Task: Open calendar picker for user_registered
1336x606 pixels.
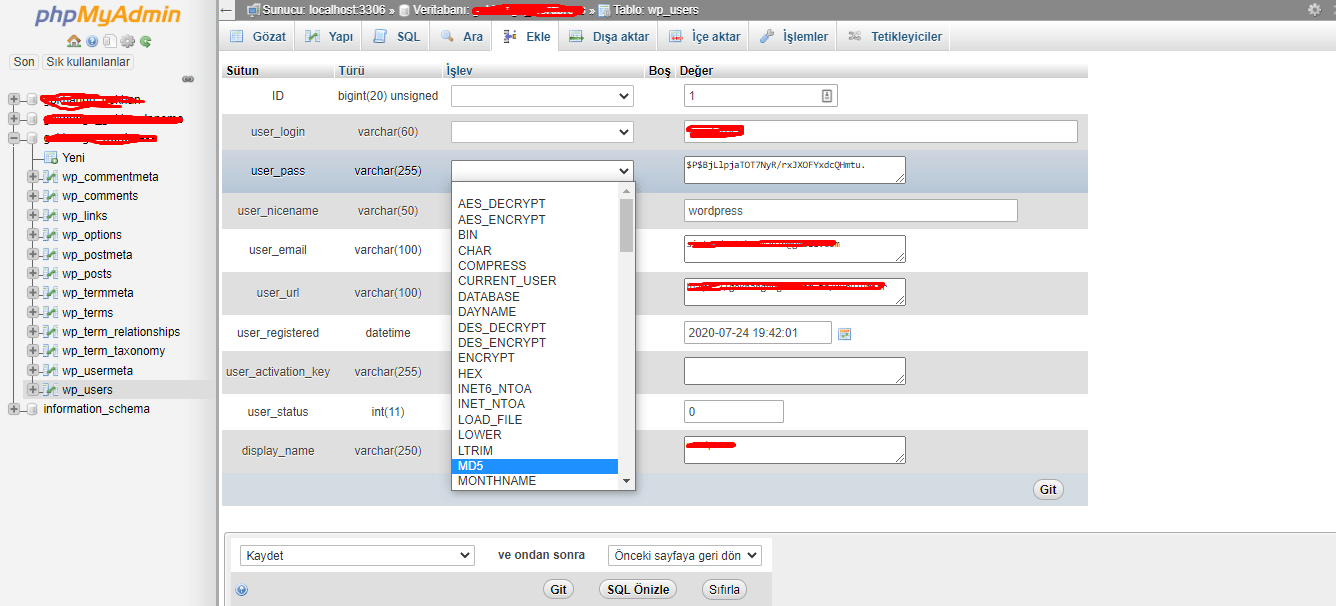Action: pos(844,333)
